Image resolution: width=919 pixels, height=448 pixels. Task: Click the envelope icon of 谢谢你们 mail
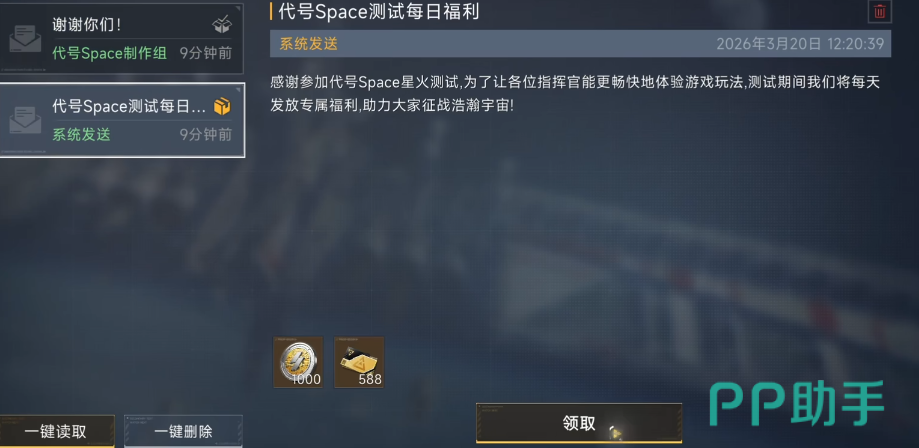pyautogui.click(x=25, y=39)
